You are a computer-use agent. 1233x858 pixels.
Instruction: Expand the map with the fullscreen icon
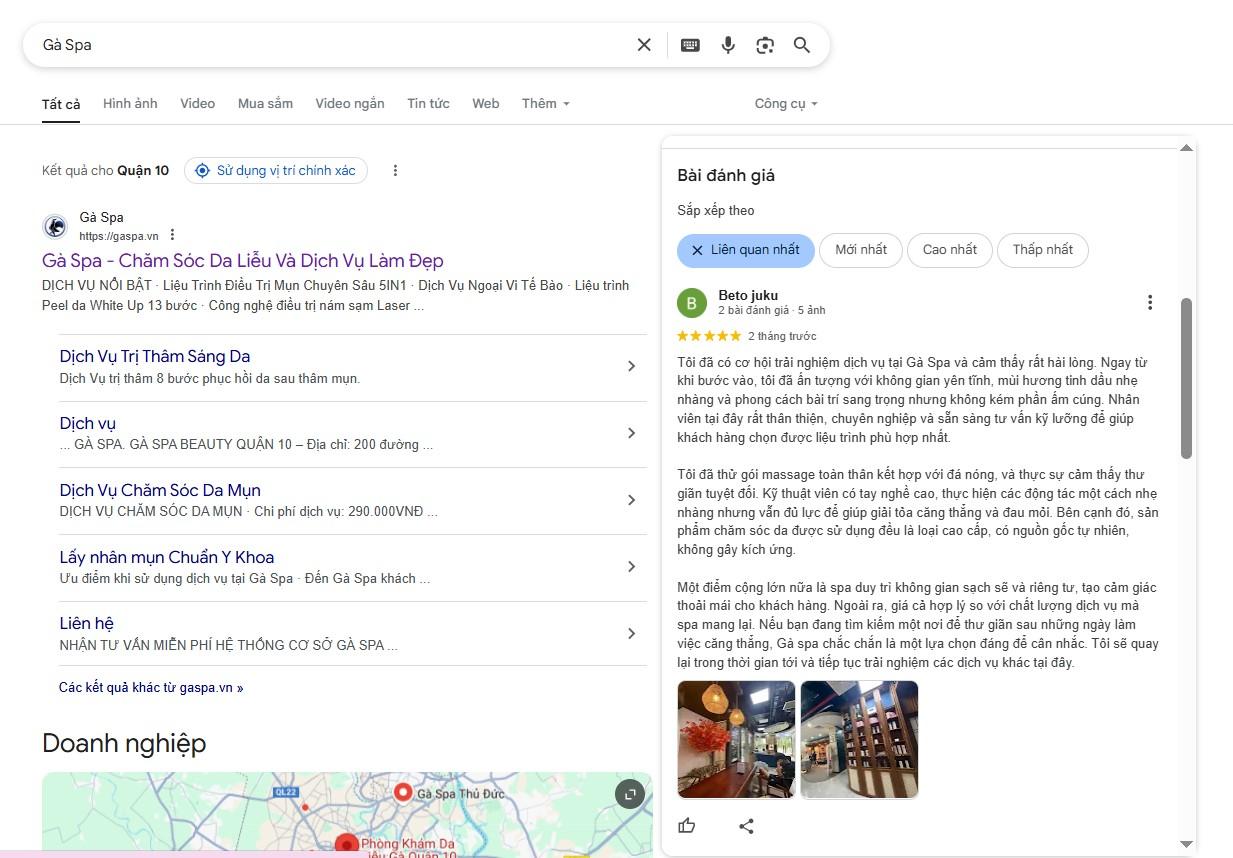coord(629,795)
